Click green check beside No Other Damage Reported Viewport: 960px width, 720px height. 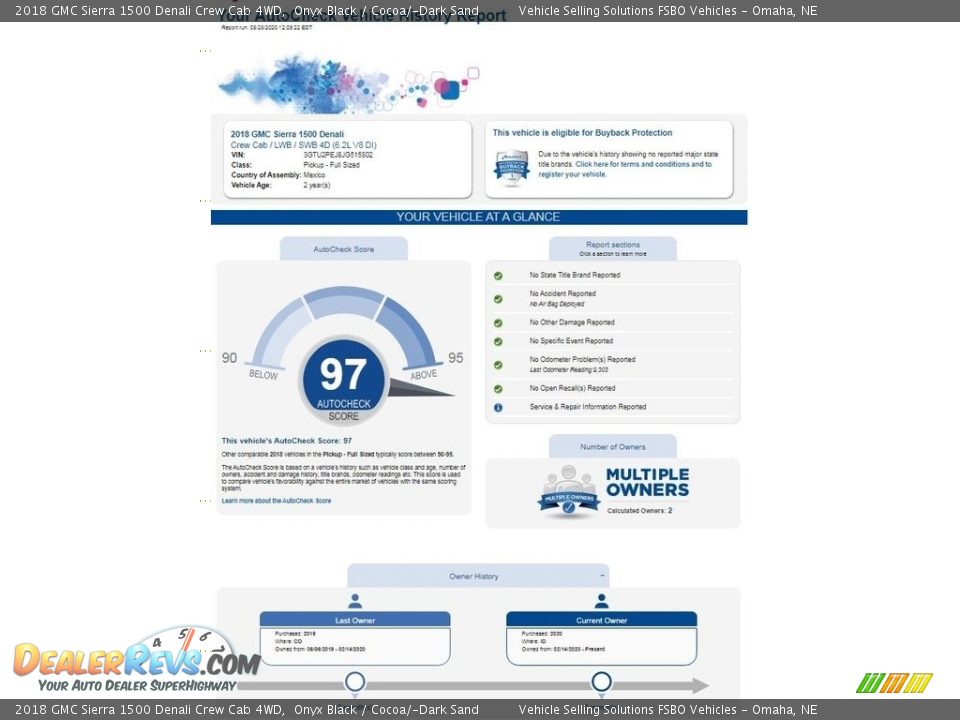coord(498,323)
